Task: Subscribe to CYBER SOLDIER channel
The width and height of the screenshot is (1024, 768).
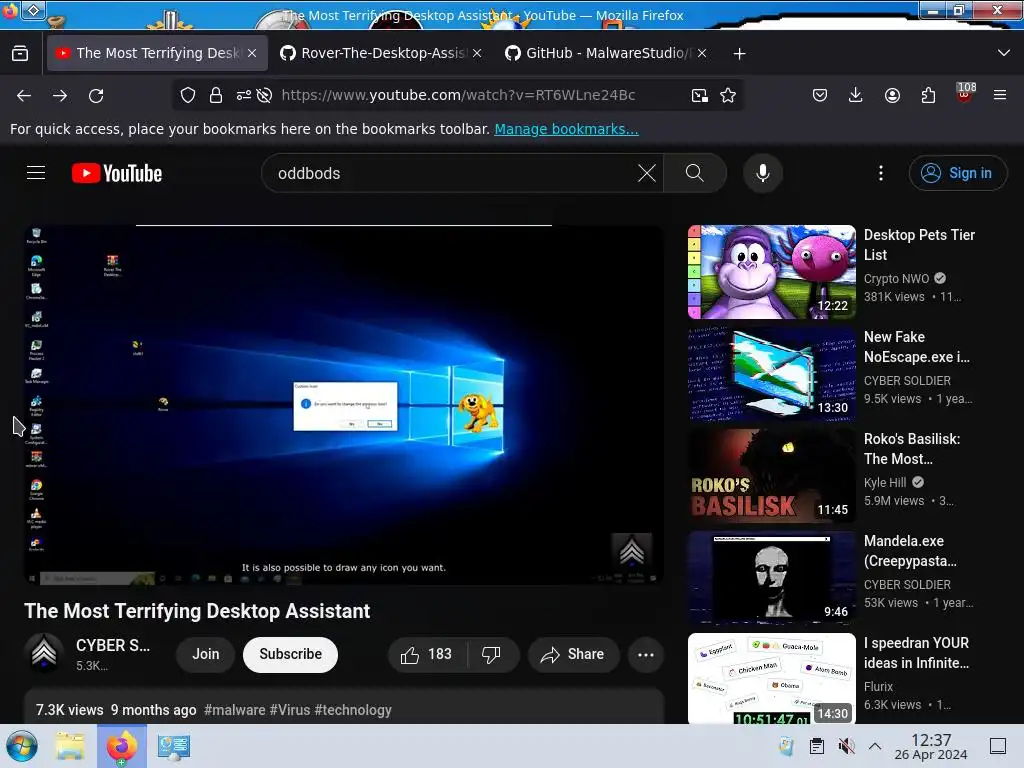Action: point(291,654)
